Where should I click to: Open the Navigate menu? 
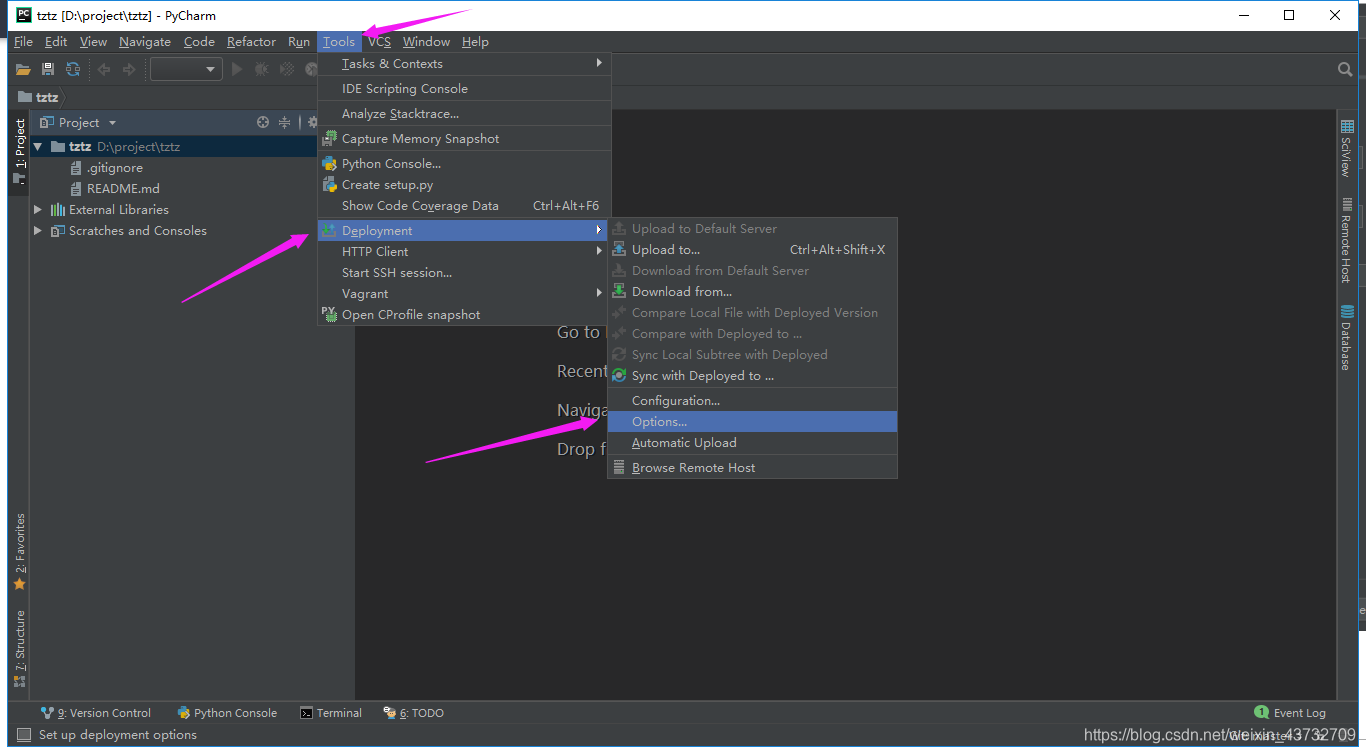coord(145,42)
